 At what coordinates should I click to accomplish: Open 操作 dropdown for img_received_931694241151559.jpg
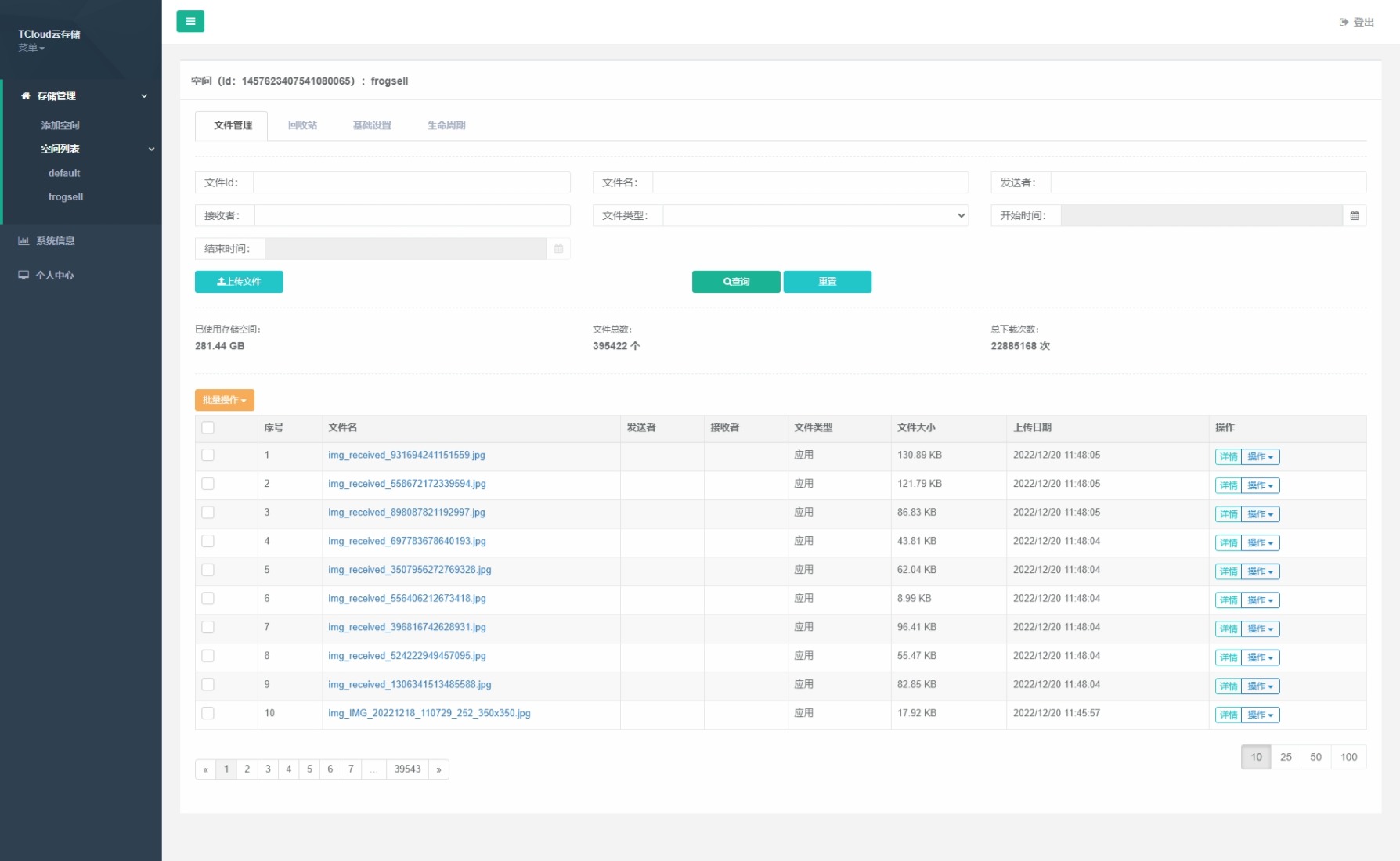coord(1260,456)
